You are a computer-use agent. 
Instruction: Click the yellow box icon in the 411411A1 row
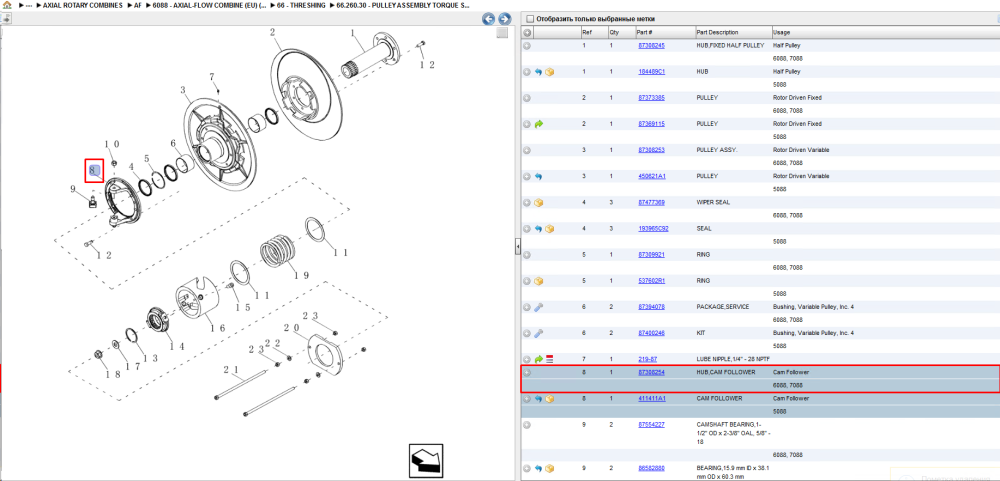[549, 399]
